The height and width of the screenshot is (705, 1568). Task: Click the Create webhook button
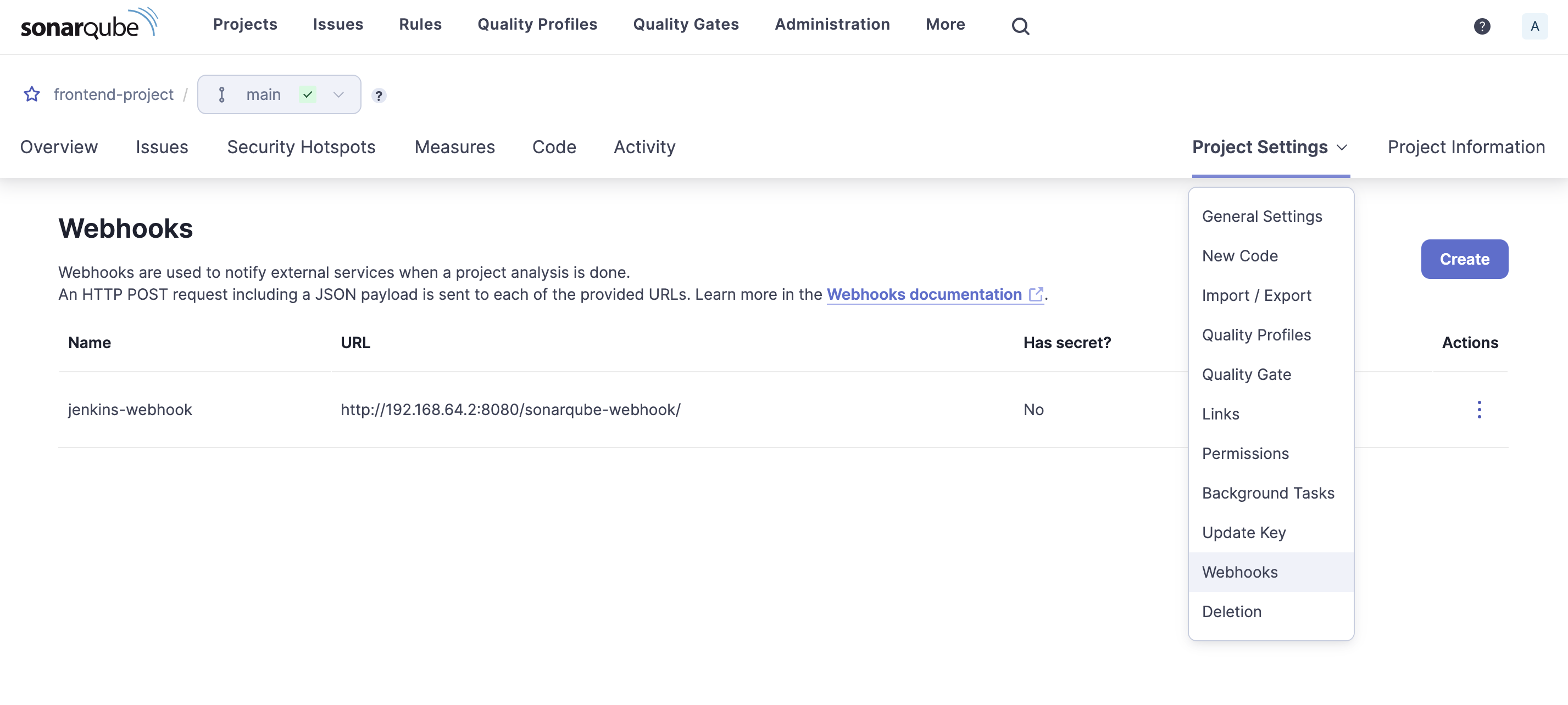tap(1464, 259)
